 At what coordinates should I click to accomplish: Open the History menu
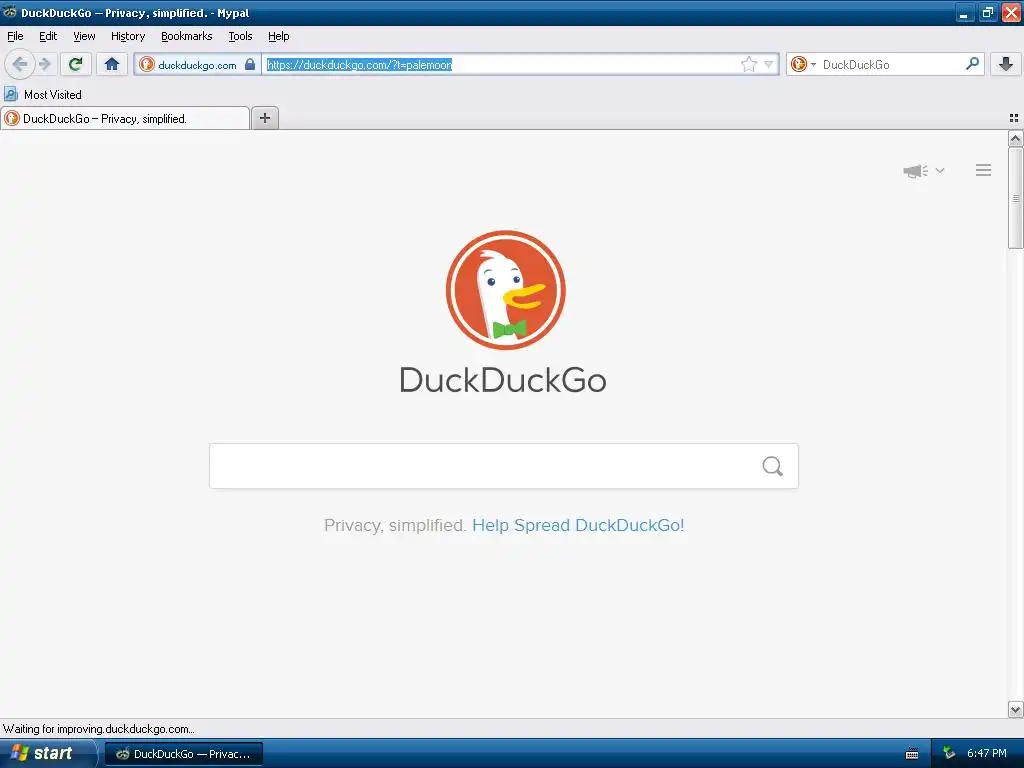click(128, 36)
